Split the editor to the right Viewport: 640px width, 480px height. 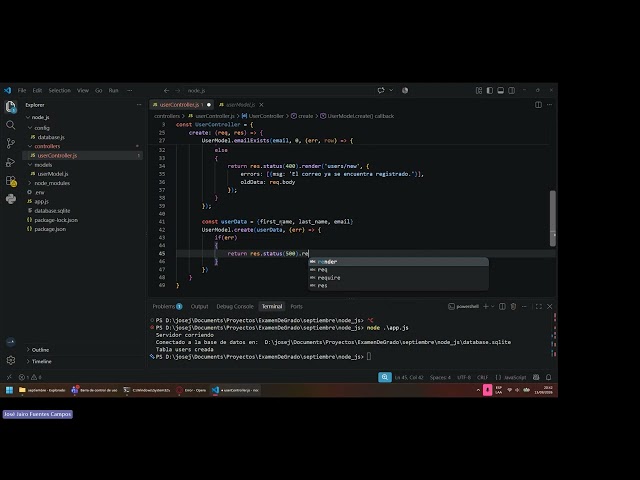pos(538,105)
